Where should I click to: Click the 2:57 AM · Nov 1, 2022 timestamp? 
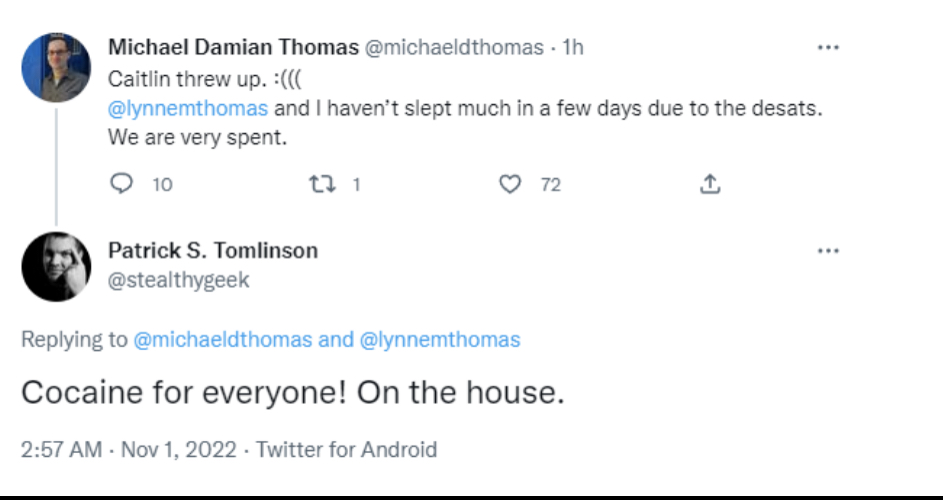coord(129,449)
